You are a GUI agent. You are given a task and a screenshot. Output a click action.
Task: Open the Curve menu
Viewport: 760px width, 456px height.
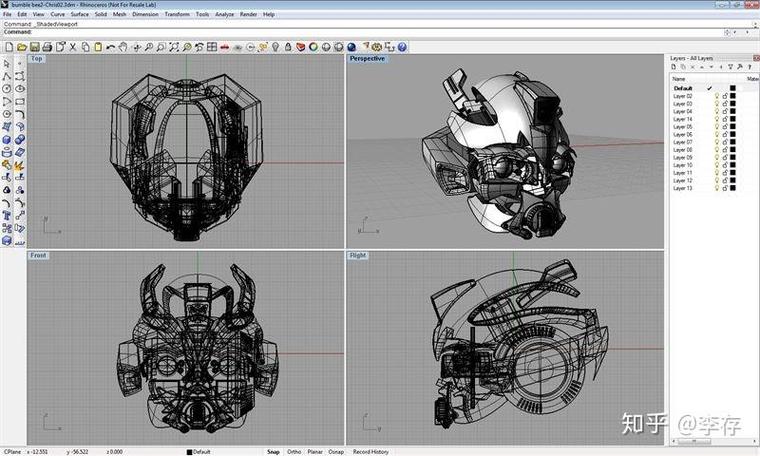pyautogui.click(x=57, y=15)
